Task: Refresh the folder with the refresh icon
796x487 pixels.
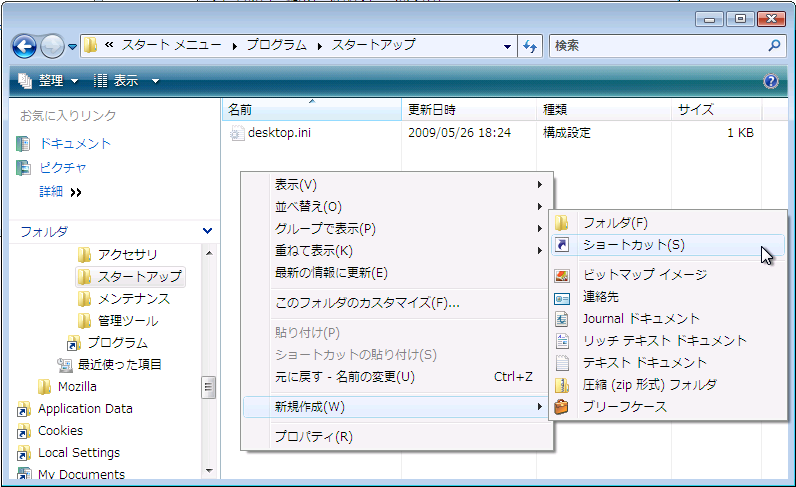Action: tap(530, 46)
